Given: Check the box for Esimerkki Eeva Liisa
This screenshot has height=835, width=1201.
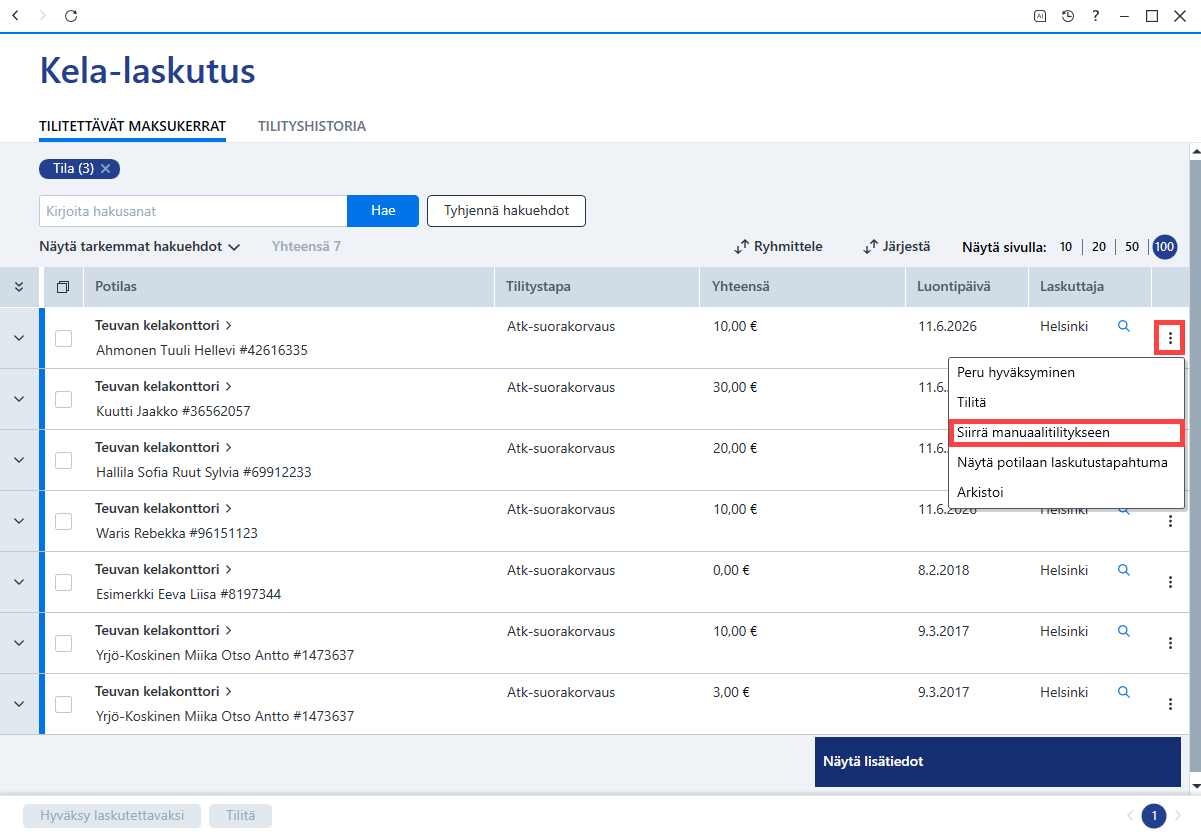Looking at the screenshot, I should tap(63, 582).
